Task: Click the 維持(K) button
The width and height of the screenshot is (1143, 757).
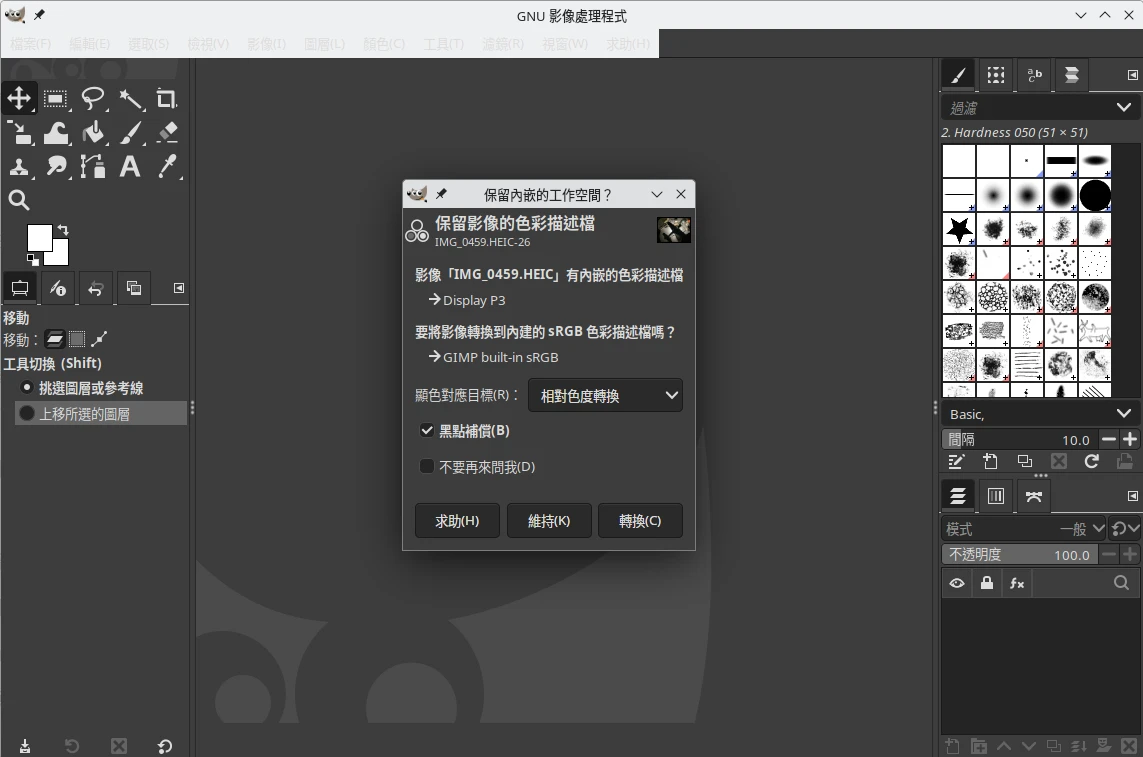Action: pyautogui.click(x=549, y=521)
